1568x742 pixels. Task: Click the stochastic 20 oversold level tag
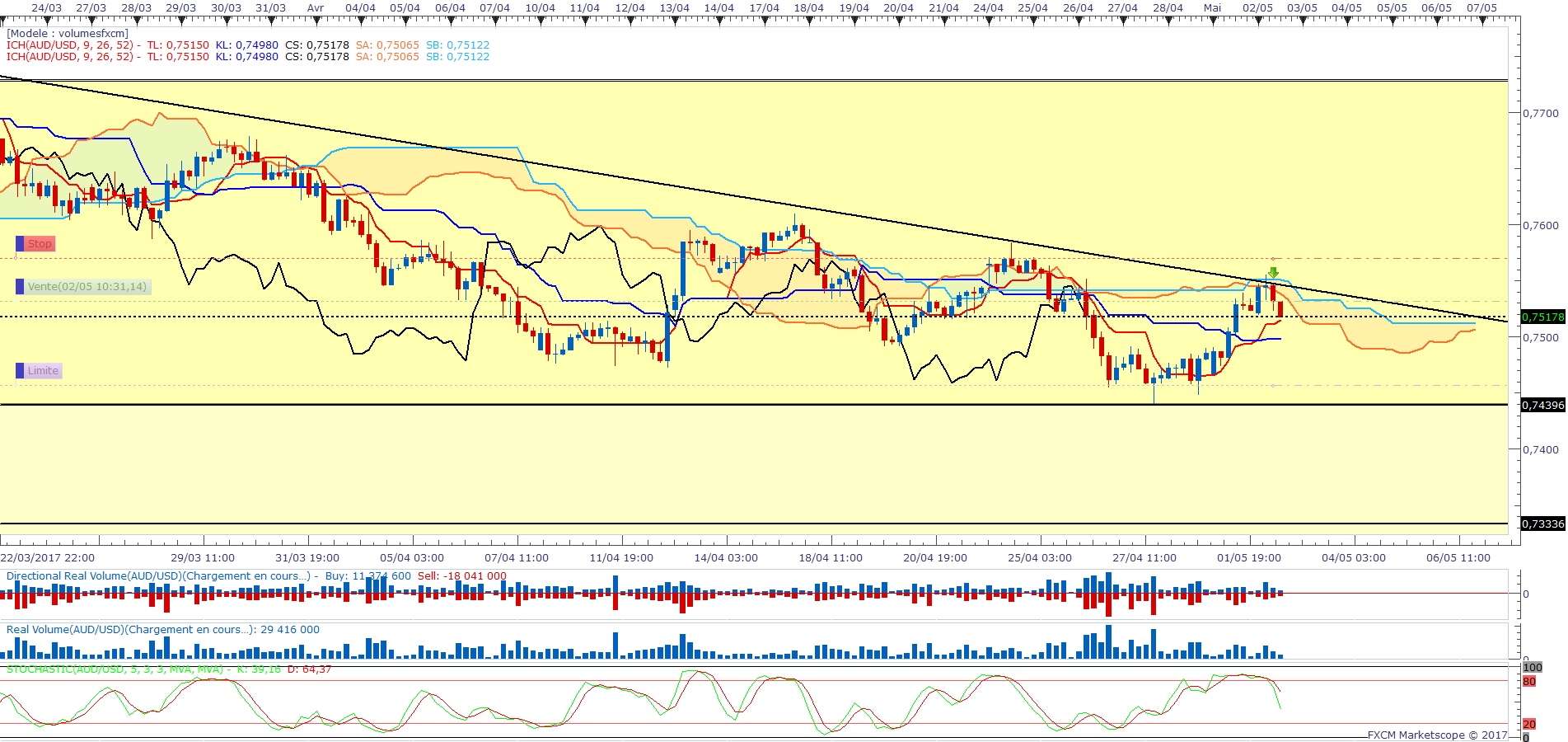pos(1529,724)
